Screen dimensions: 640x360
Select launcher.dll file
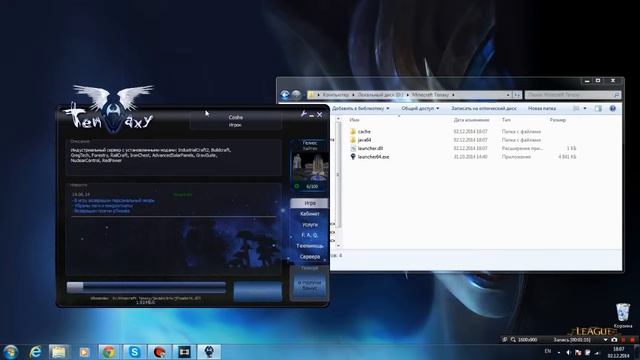point(370,148)
